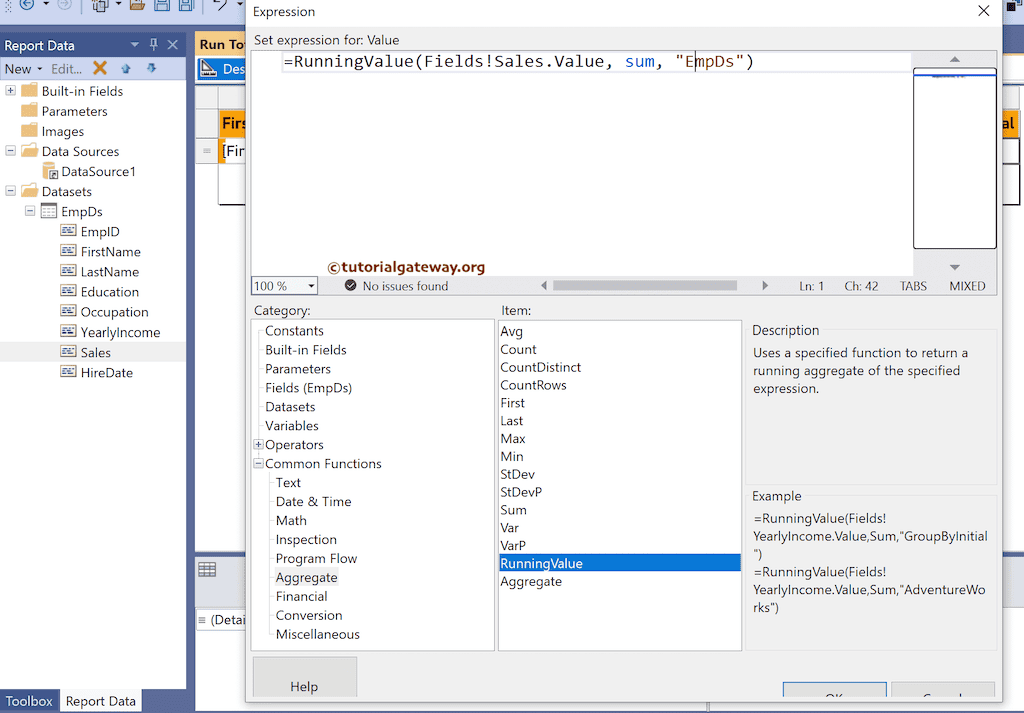Click inside the expression text editor
This screenshot has width=1024, height=713.
click(x=580, y=160)
